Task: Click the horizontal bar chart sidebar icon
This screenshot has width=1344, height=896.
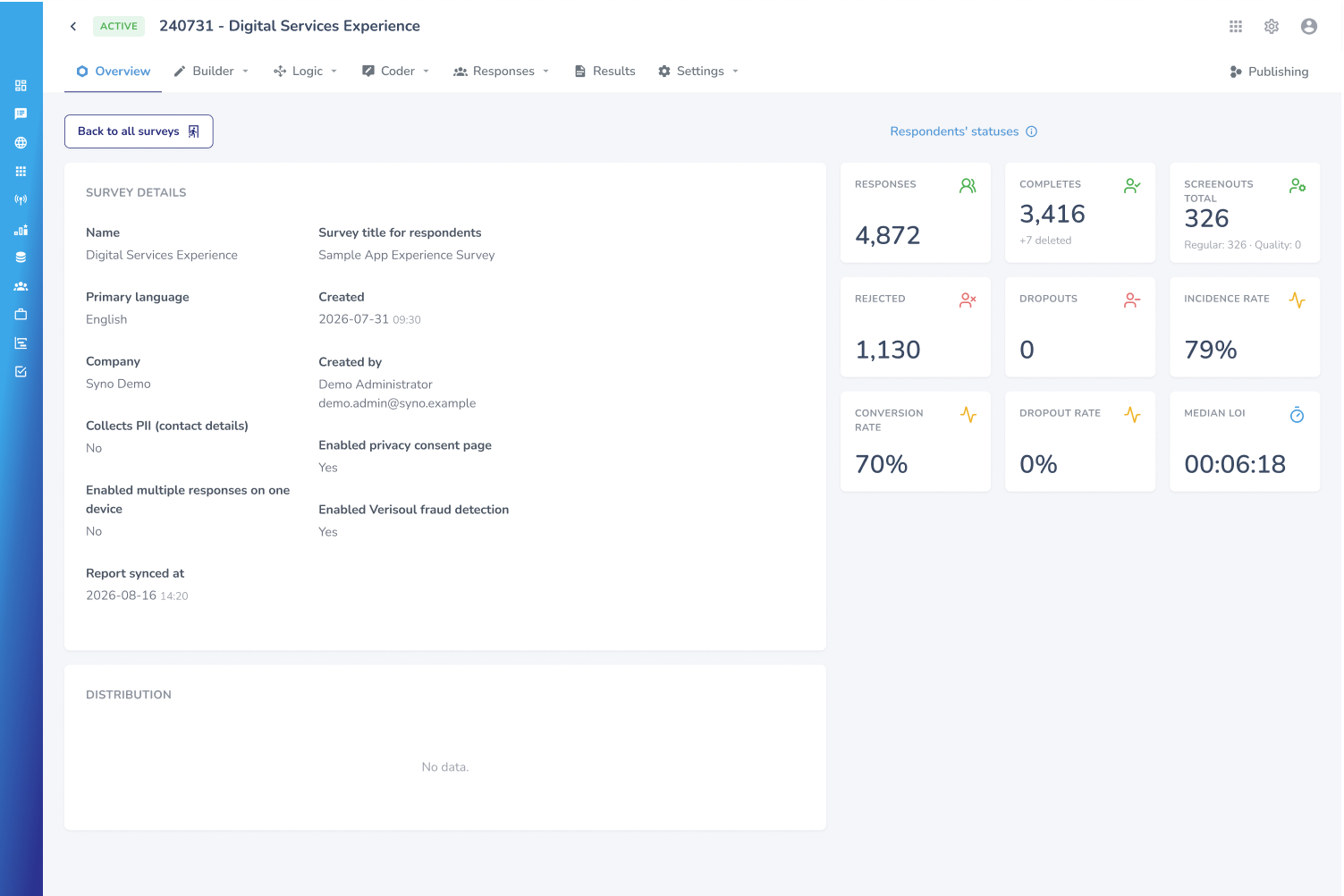Action: point(21,343)
